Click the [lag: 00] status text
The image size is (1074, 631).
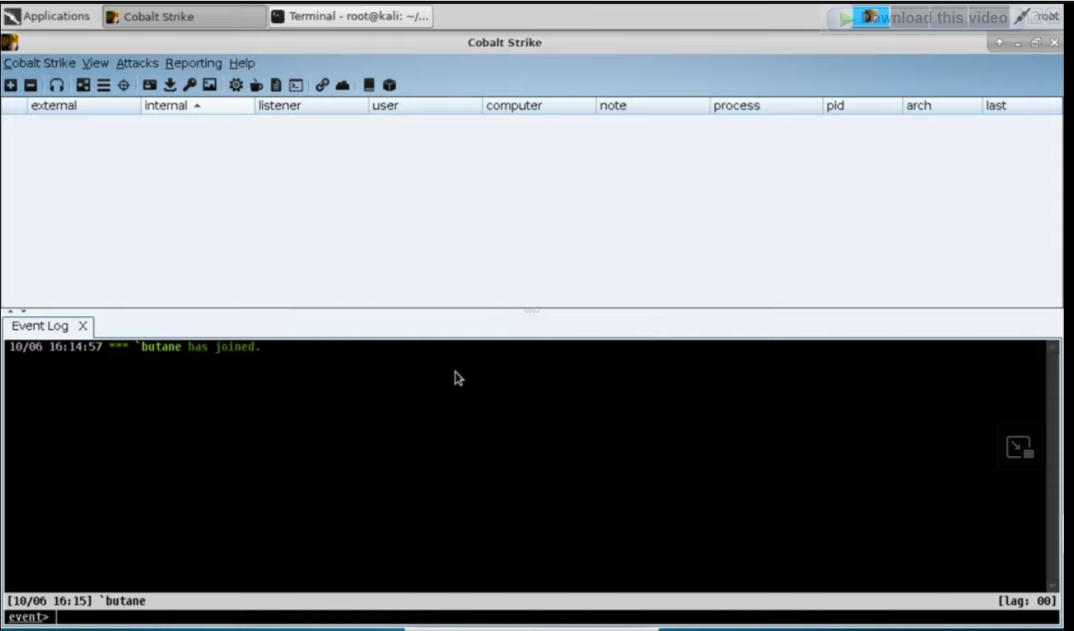pos(1027,601)
